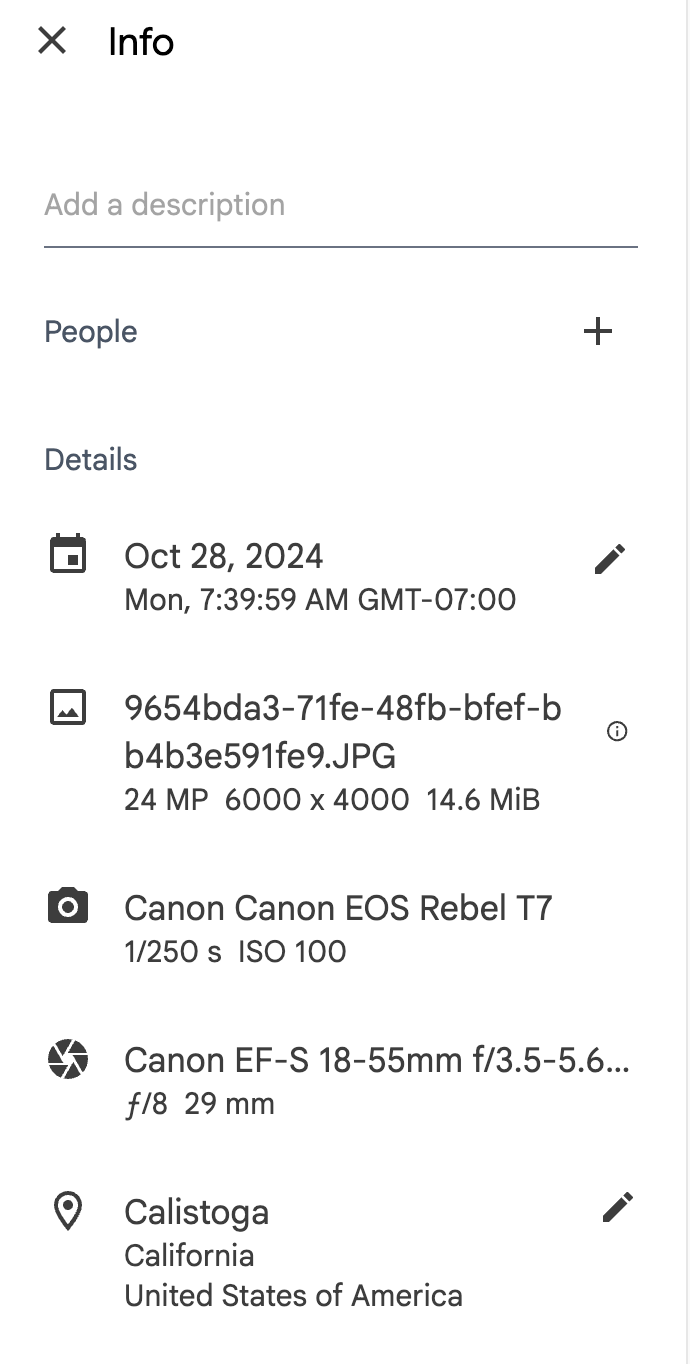Close the Info panel
Viewport: 690px width, 1364px height.
coord(52,41)
